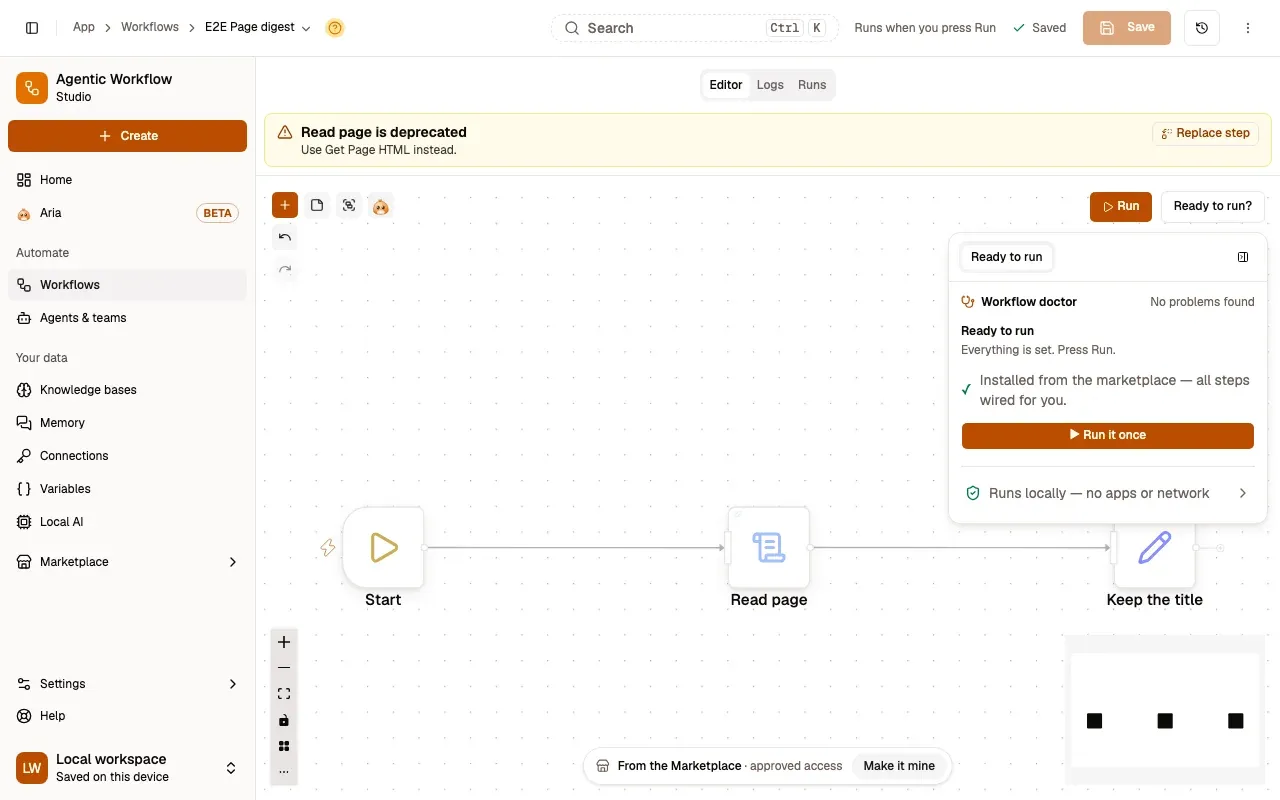
Task: Click the Create button
Action: tap(127, 136)
